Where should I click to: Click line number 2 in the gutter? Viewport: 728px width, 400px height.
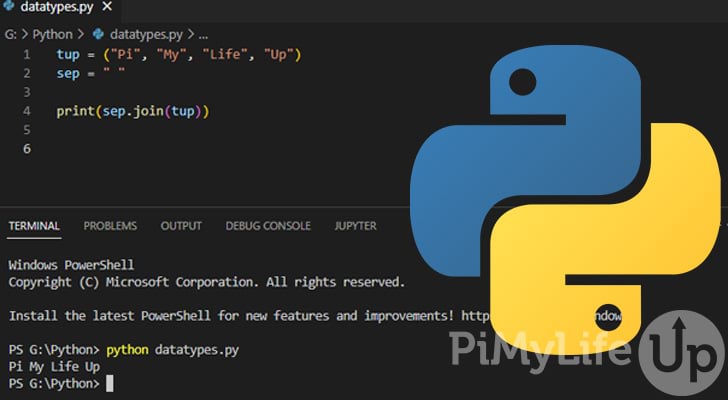[x=27, y=73]
